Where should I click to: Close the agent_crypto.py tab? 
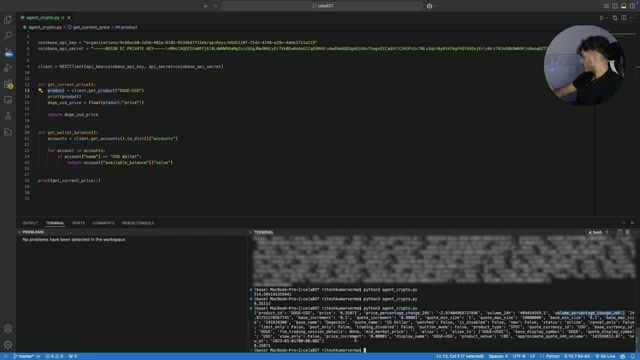click(69, 18)
